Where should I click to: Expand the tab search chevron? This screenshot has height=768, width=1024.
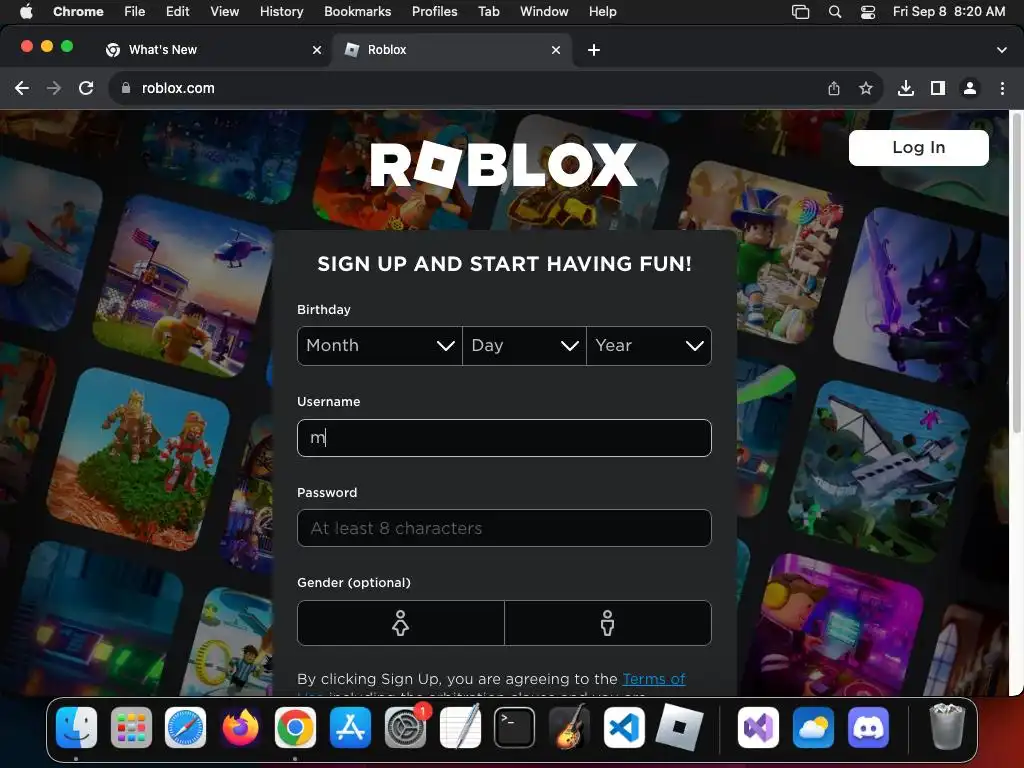point(1002,50)
